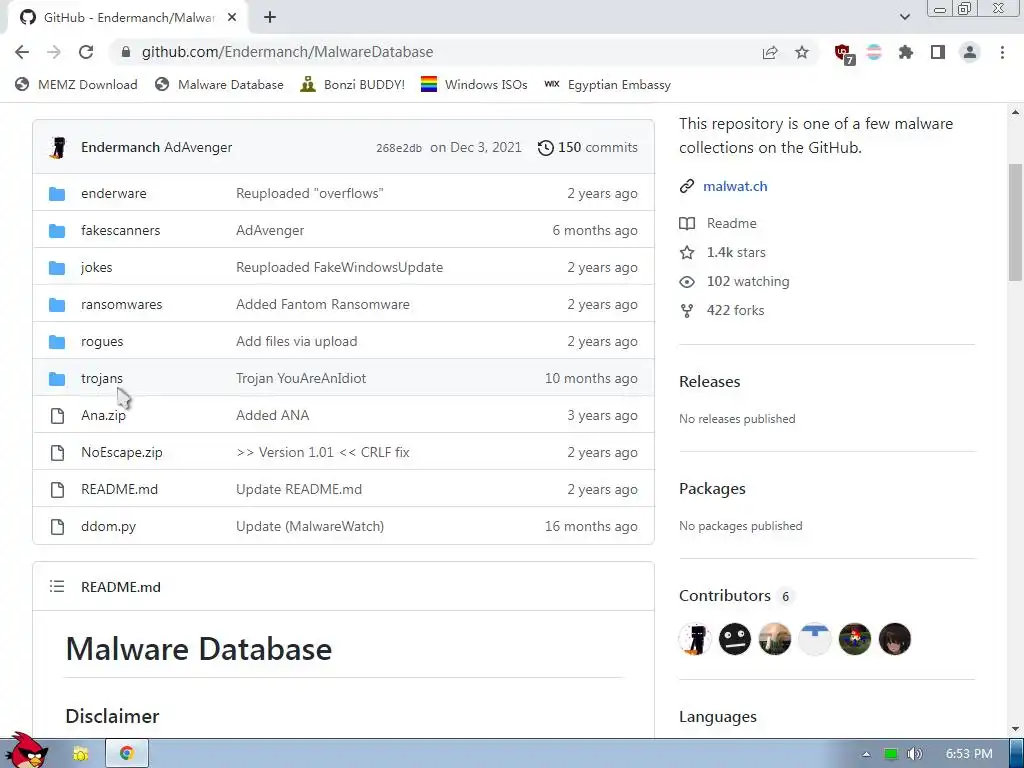
Task: Open the fakescanners folder
Action: pos(120,231)
